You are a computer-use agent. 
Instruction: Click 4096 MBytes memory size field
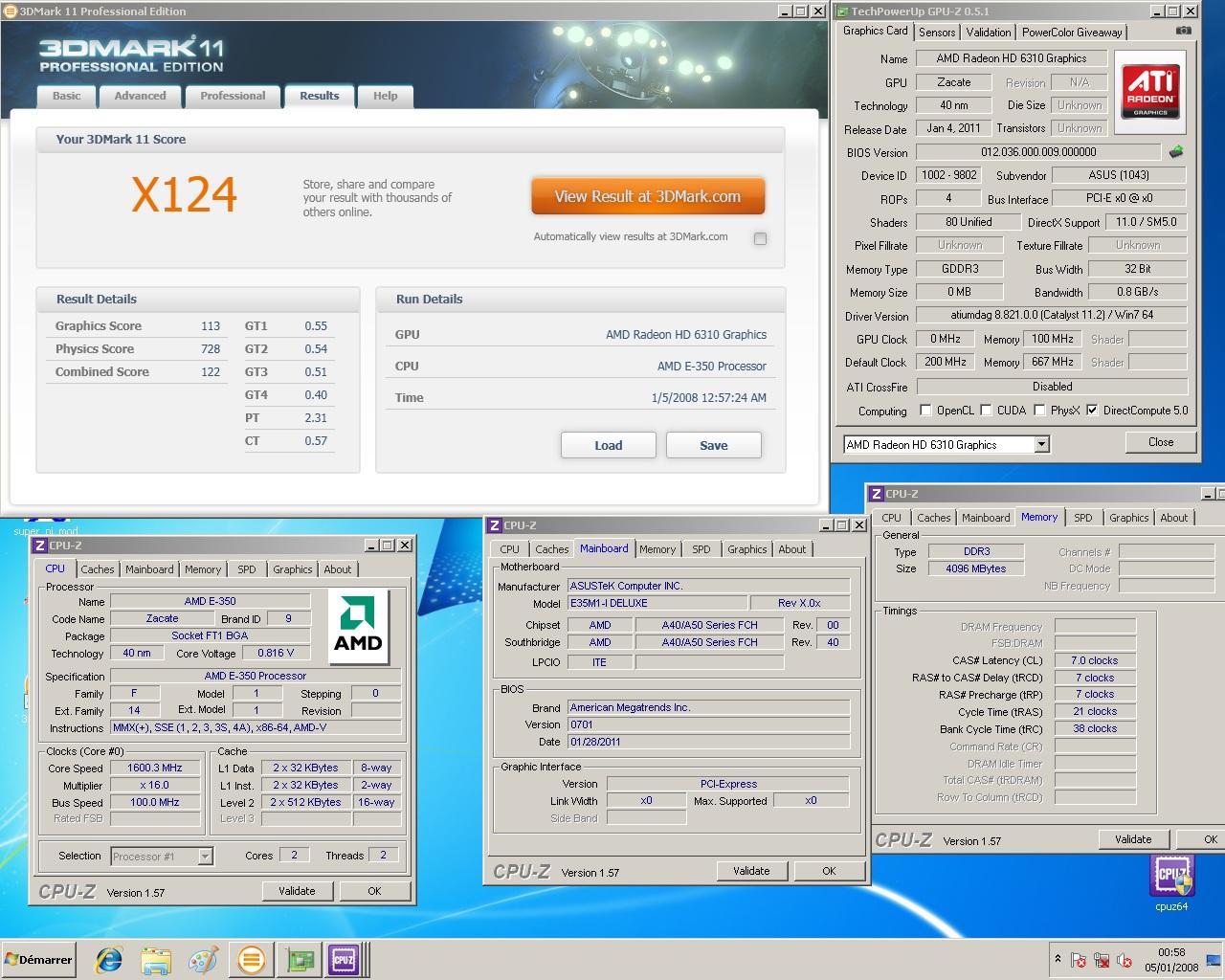tap(976, 568)
